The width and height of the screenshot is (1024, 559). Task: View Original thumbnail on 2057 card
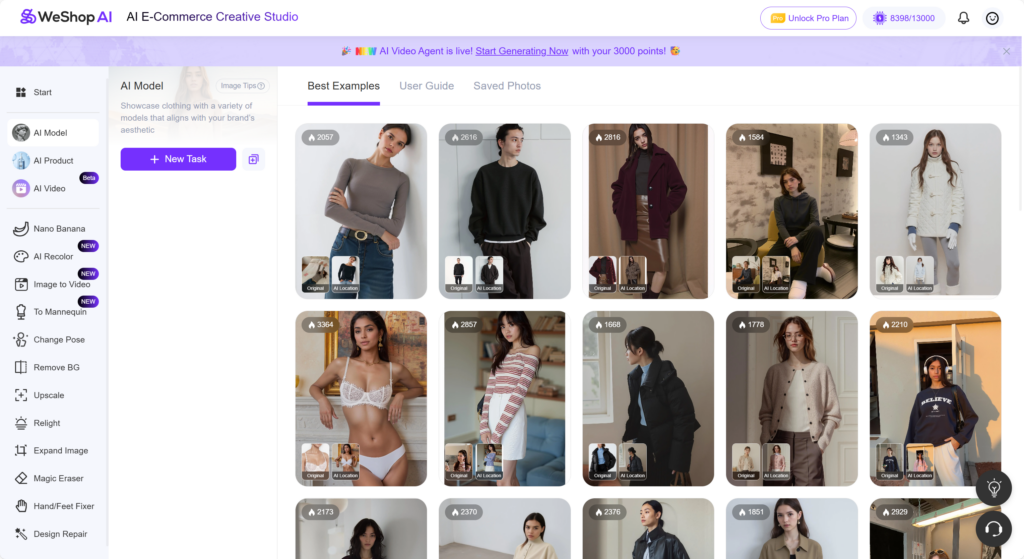click(x=315, y=274)
